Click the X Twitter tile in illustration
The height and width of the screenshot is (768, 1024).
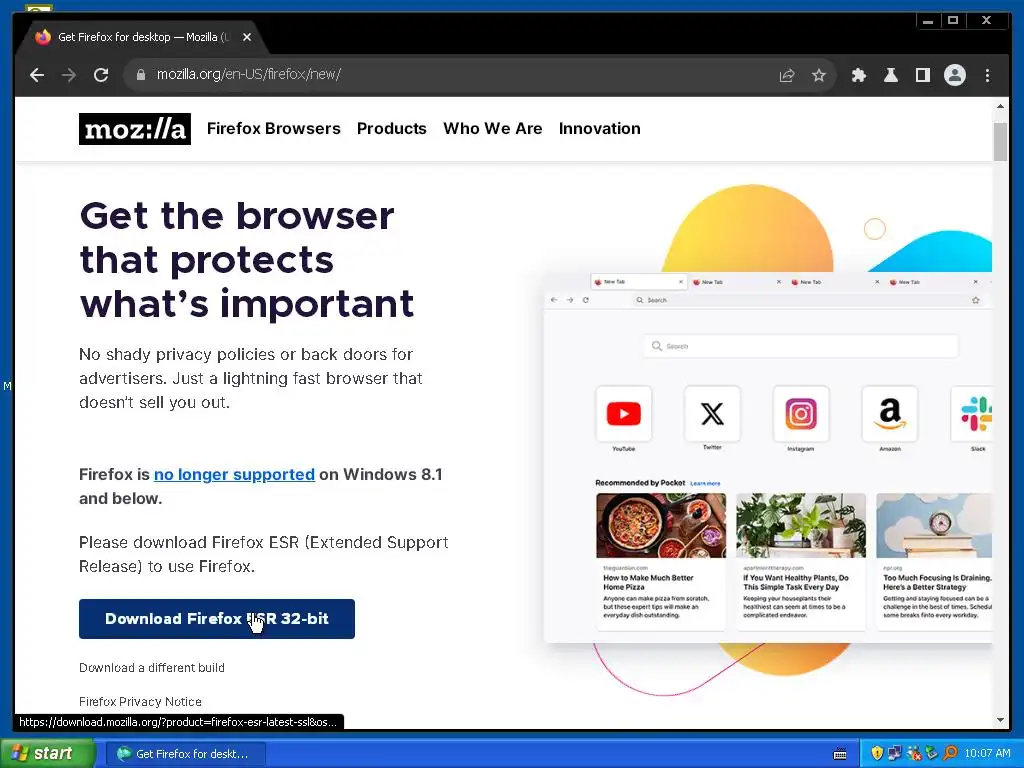pos(712,414)
